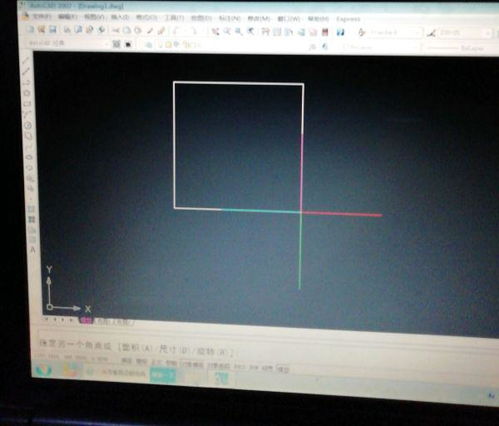
Task: Toggle 栅格 grid in status bar
Action: [141, 361]
